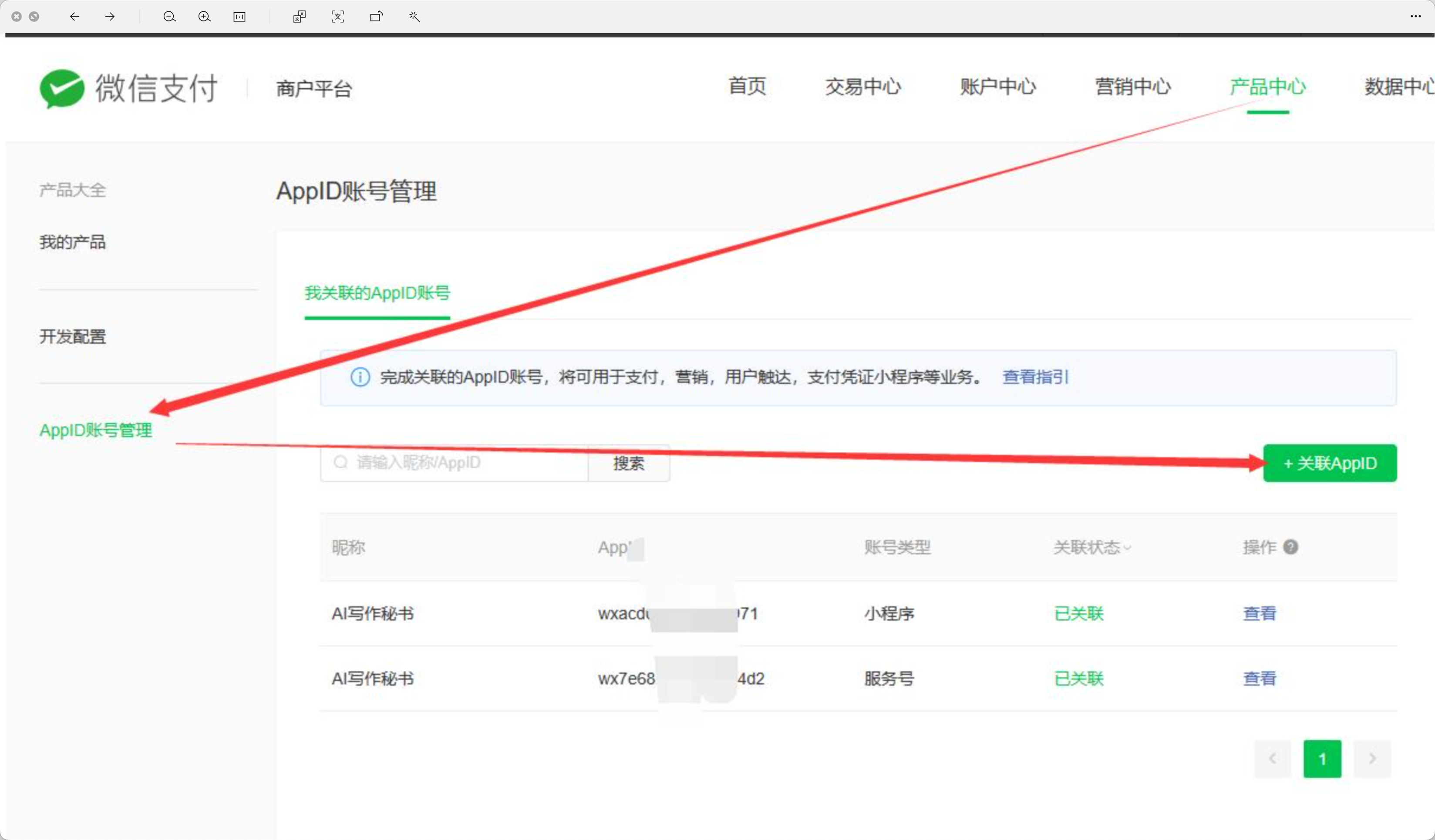This screenshot has width=1435, height=840.
Task: Open 开发配置 in the sidebar
Action: point(72,336)
